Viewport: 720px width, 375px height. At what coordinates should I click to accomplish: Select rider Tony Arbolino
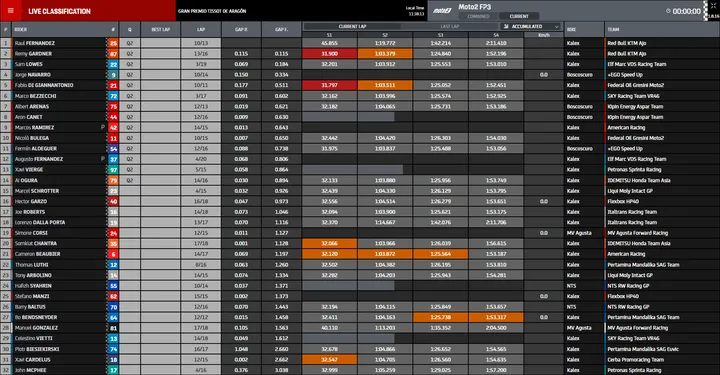coord(33,275)
